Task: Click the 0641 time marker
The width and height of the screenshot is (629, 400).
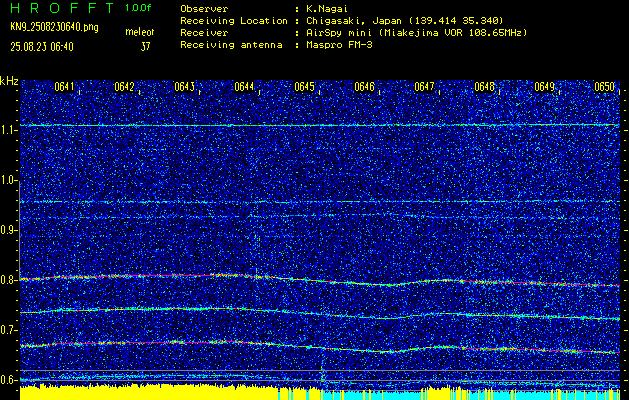Action: pos(64,87)
